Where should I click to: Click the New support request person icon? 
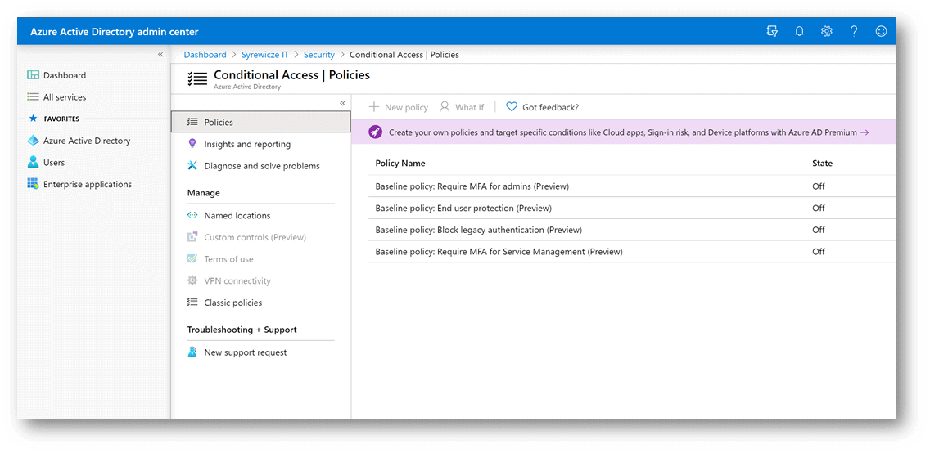pos(192,352)
